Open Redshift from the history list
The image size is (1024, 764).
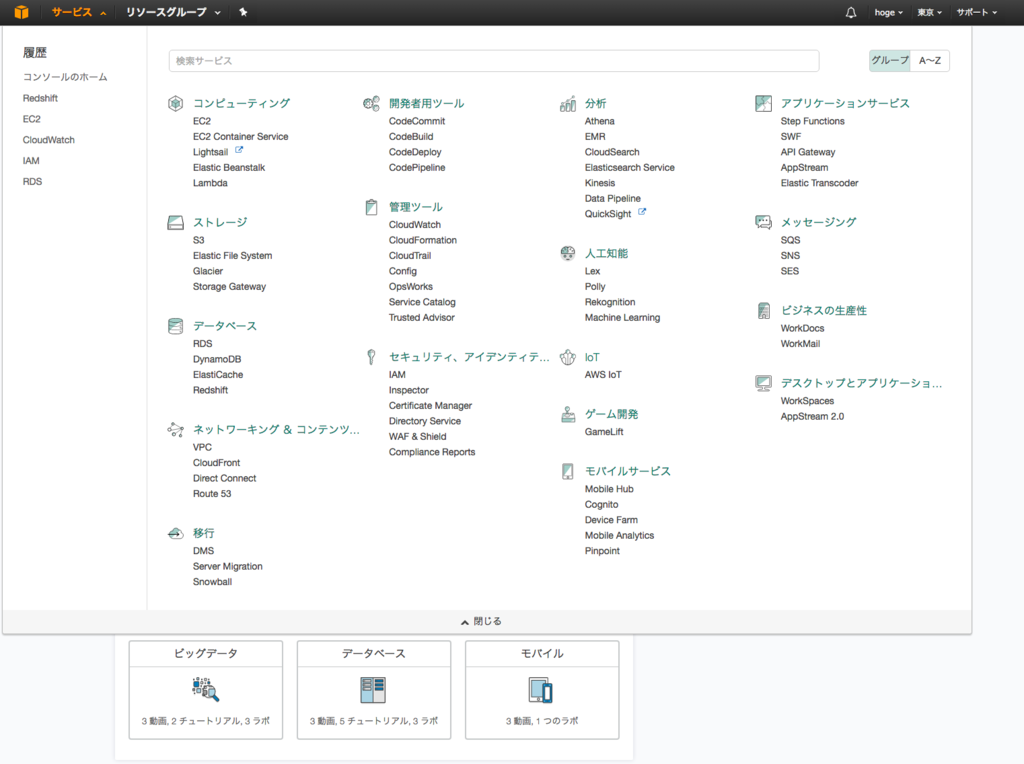40,98
